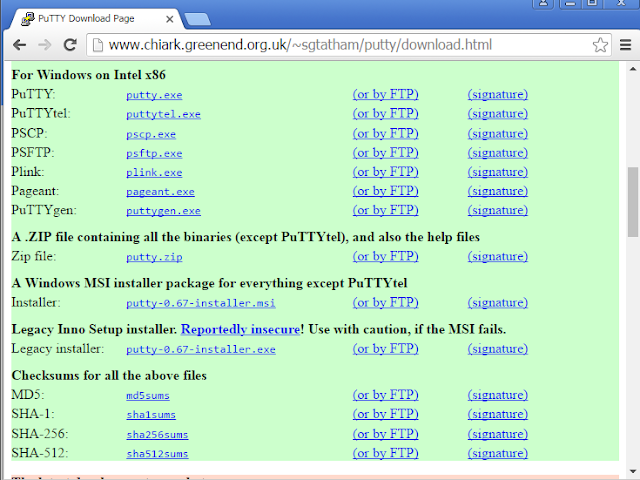The height and width of the screenshot is (480, 640).
Task: Download the putty.zip archive
Action: click(154, 257)
